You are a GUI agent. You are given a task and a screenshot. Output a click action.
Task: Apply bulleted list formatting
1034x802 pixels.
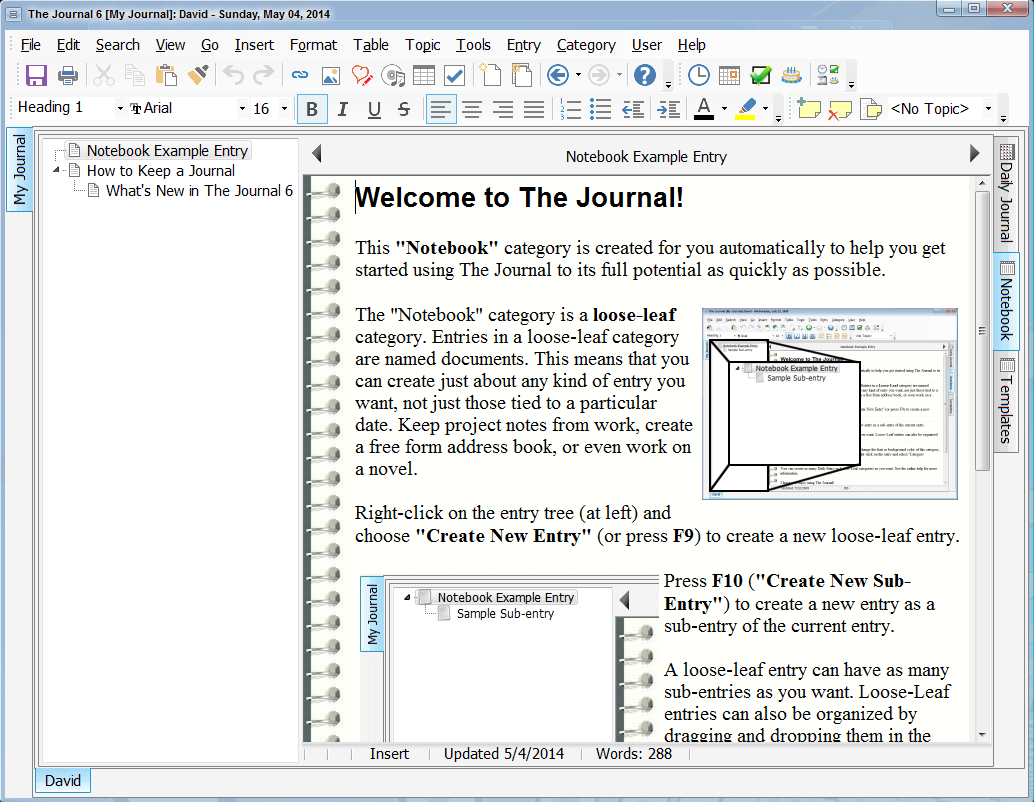pyautogui.click(x=601, y=109)
